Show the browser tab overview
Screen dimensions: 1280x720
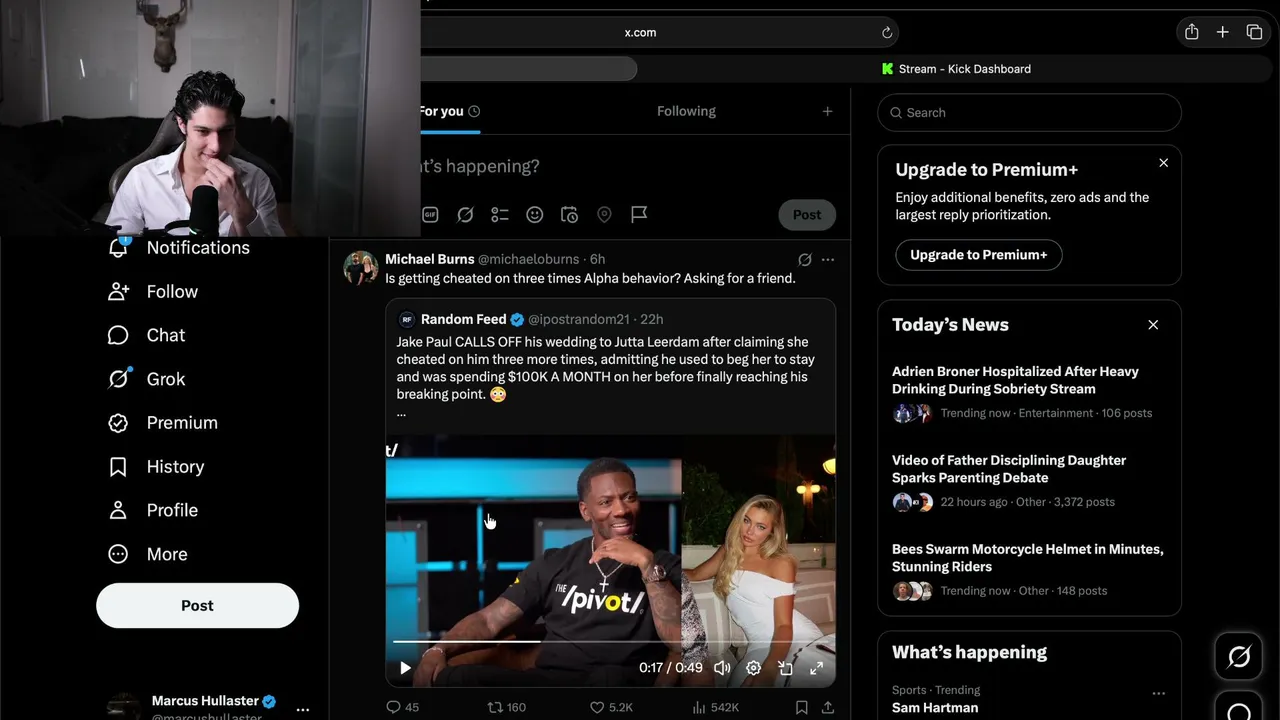tap(1254, 32)
